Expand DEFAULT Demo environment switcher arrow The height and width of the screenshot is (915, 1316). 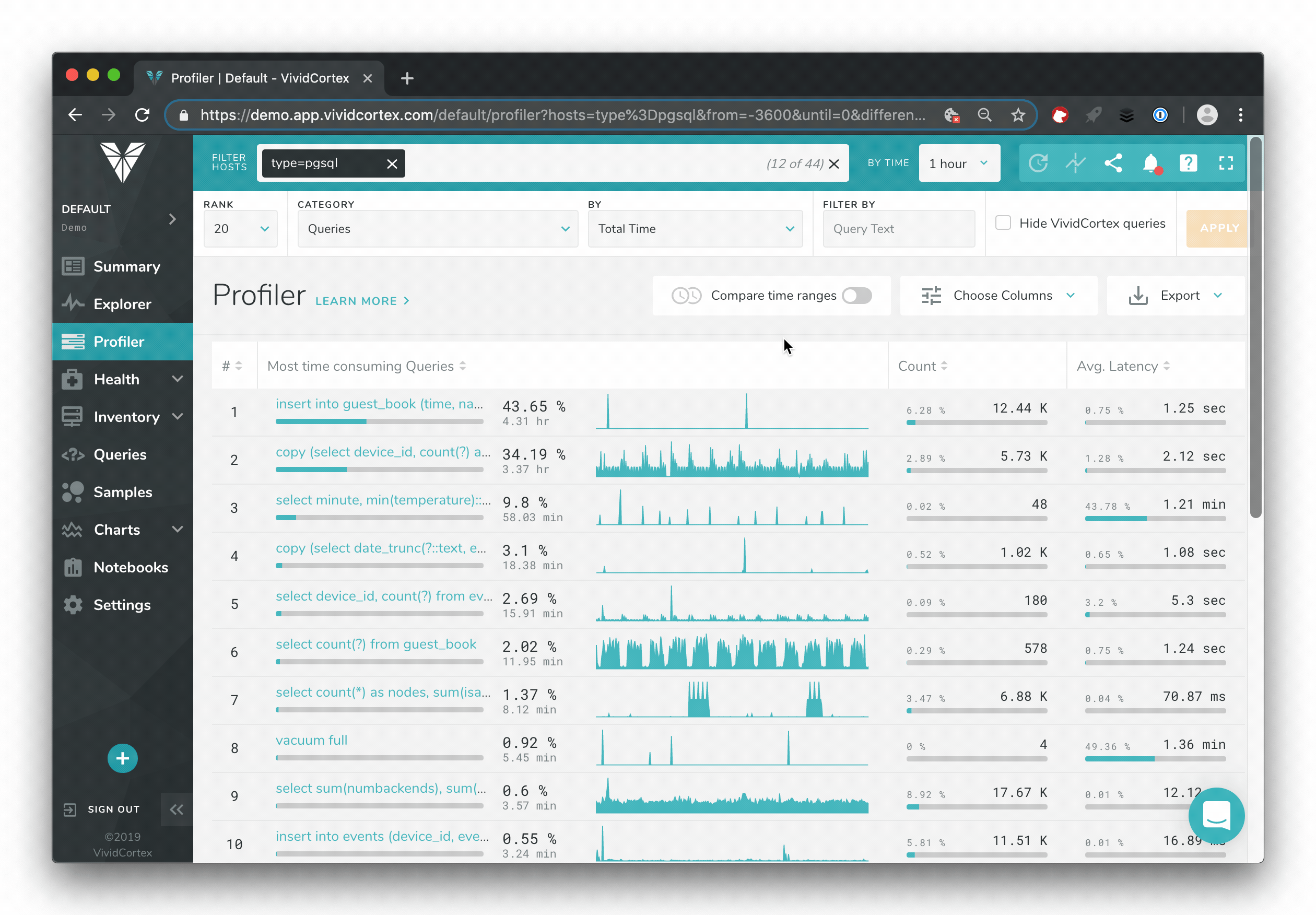pyautogui.click(x=172, y=218)
